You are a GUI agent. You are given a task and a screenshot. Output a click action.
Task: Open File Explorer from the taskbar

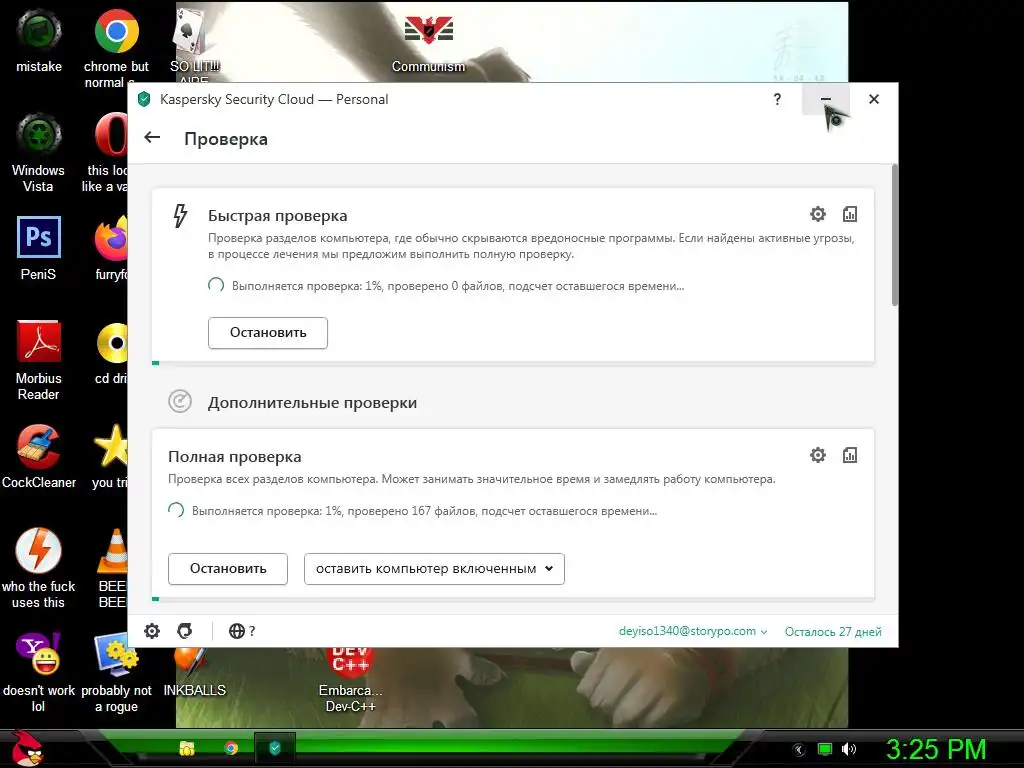coord(187,748)
